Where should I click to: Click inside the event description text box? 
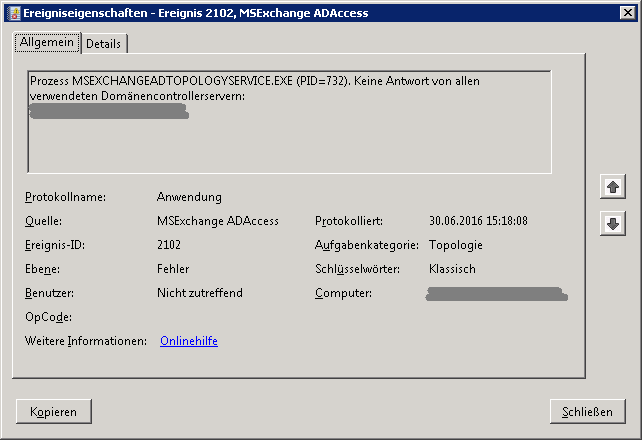[x=289, y=122]
